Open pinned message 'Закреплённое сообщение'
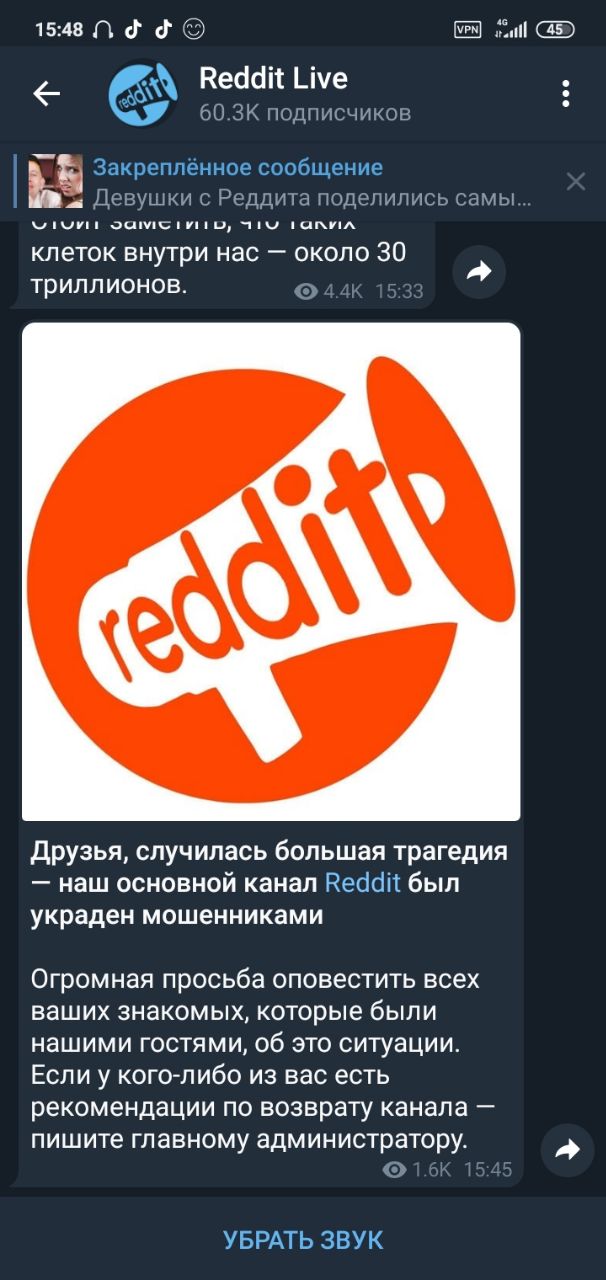Screen dimensions: 606x1280 tap(238, 167)
